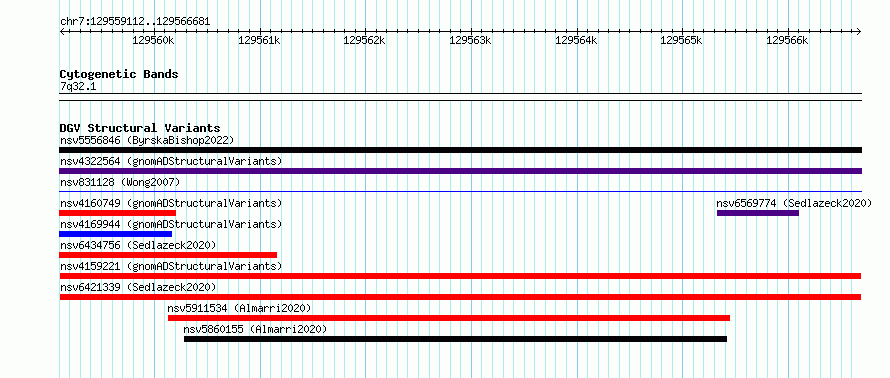890x378 pixels.
Task: Open nsv6421339 (Sedlazeck2020) label
Action: click(x=138, y=287)
